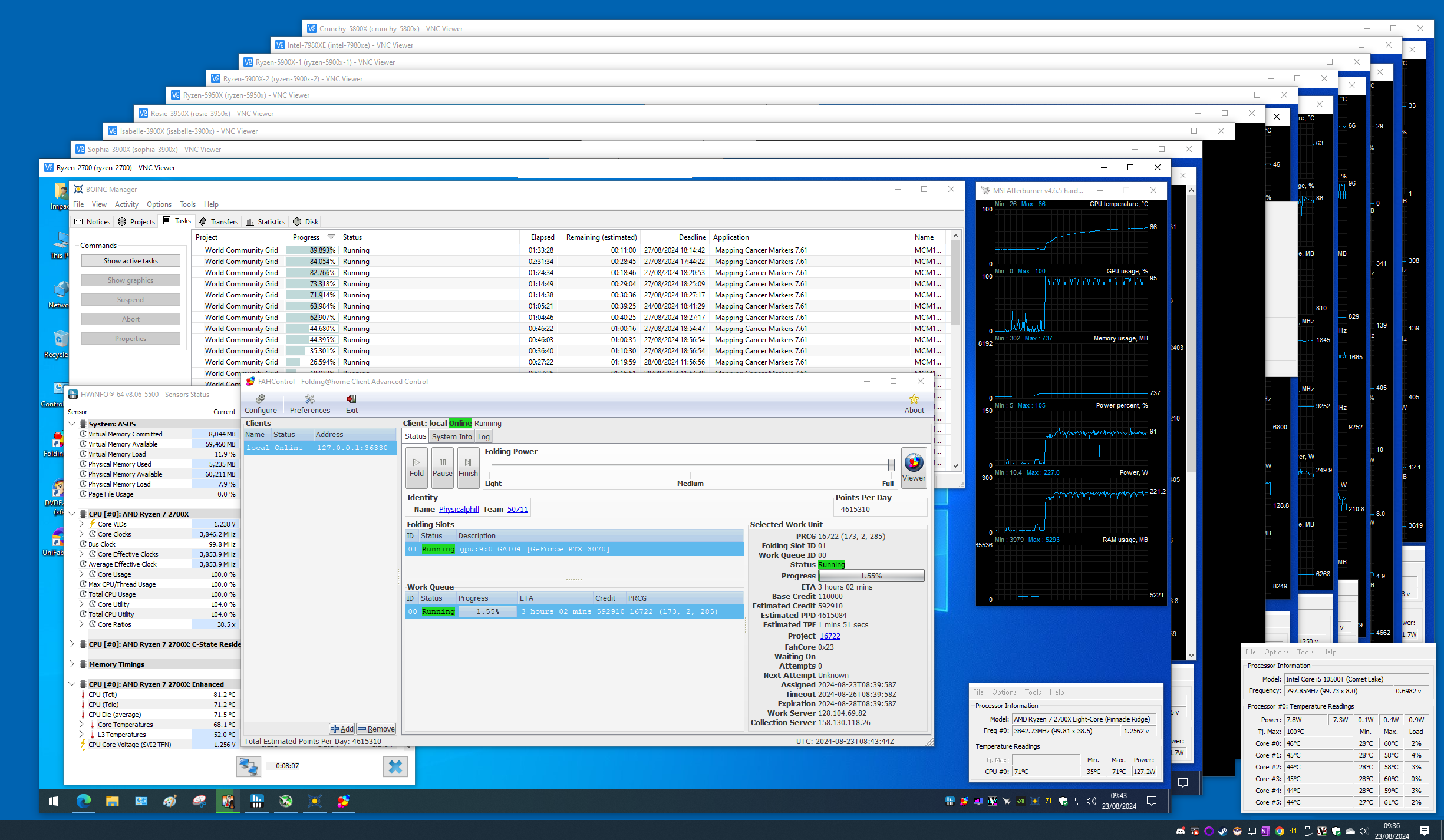Click the HWiNFO icon in remote taskbar
The height and width of the screenshot is (840, 1444).
point(256,801)
